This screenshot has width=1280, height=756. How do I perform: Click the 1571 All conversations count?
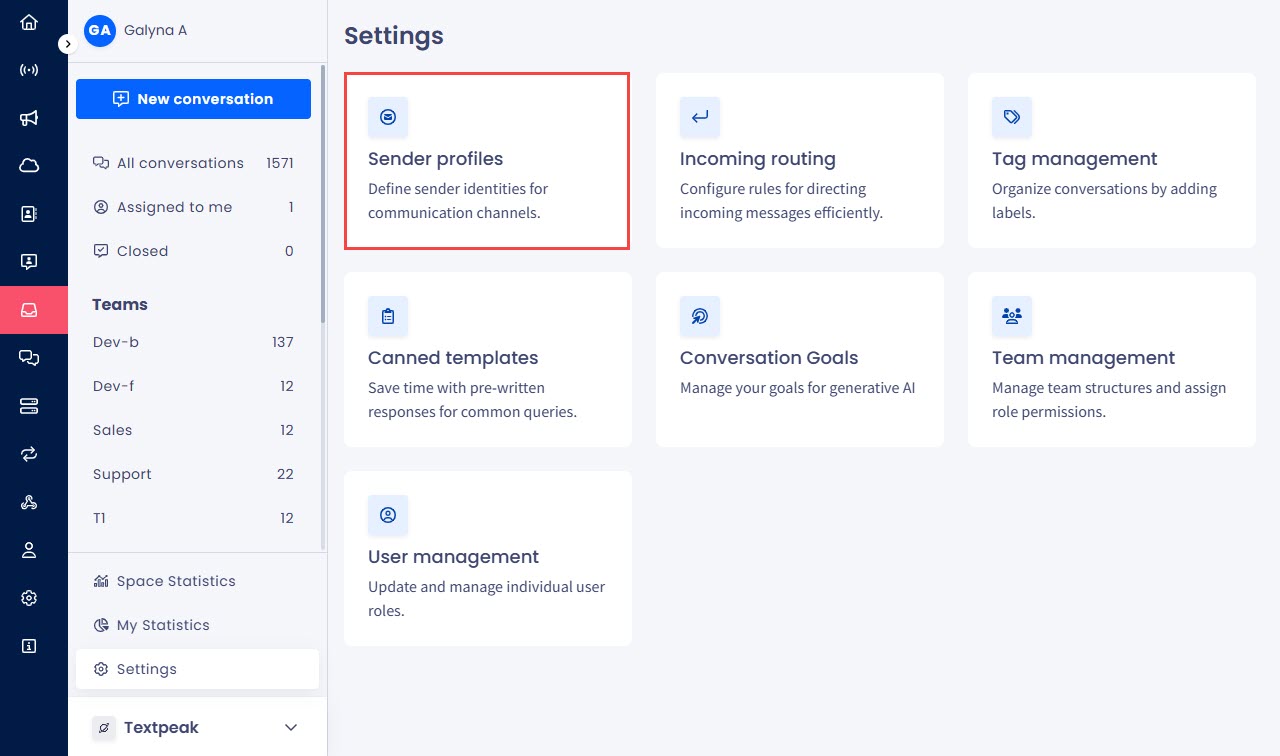[280, 163]
